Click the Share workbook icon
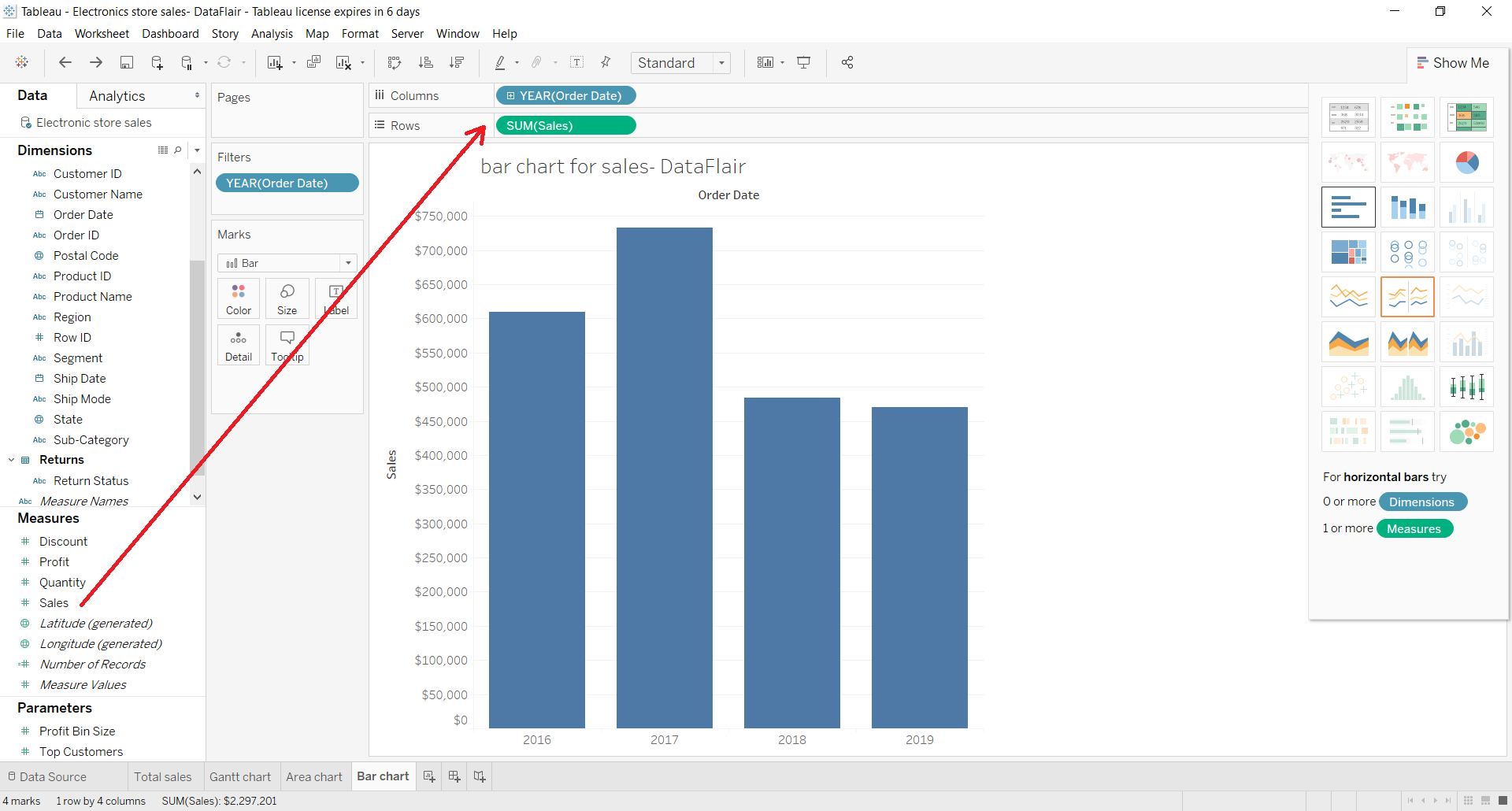 tap(847, 63)
